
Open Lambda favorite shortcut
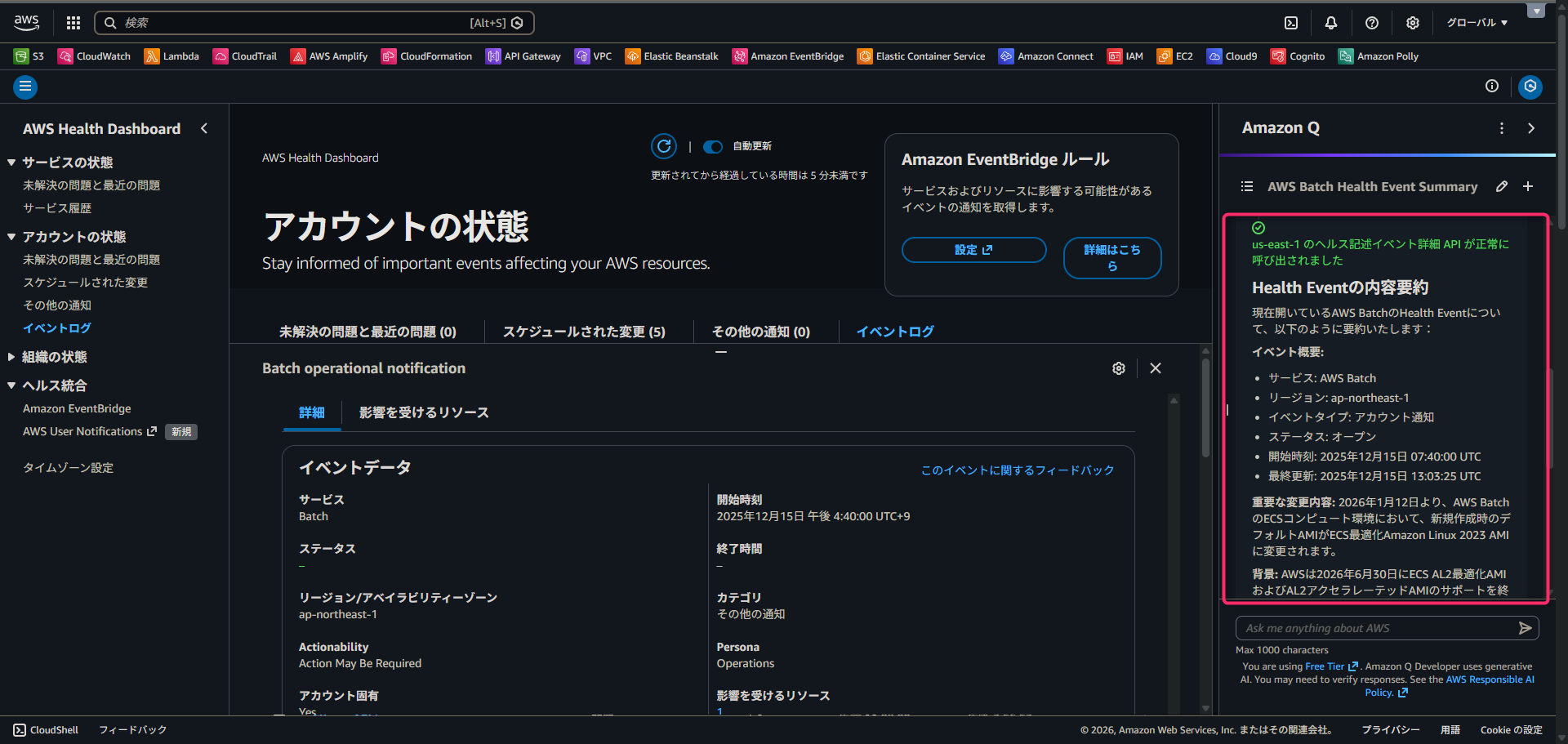(171, 56)
